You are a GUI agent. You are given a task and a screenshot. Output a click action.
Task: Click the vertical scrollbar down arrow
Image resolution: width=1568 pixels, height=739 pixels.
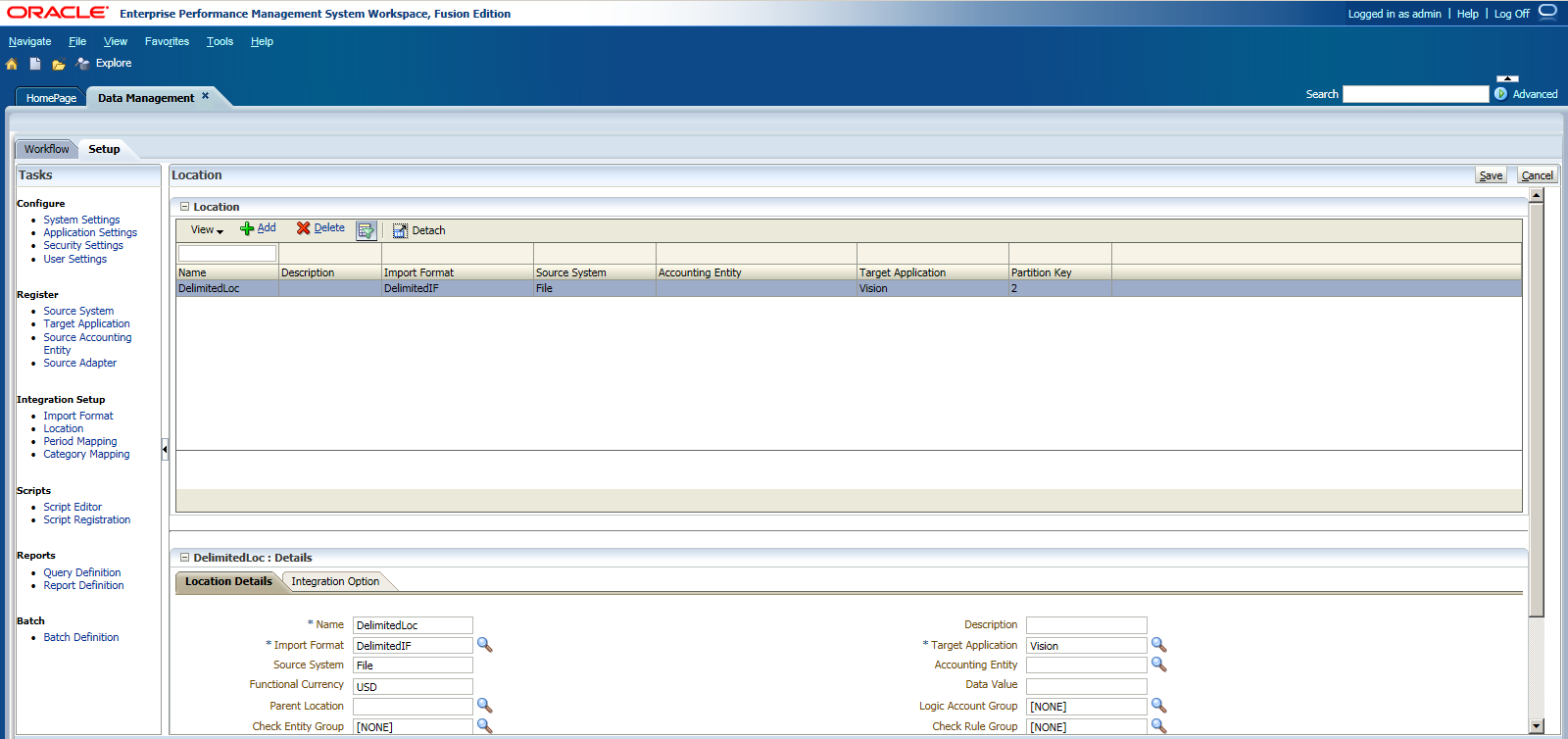pos(1536,726)
